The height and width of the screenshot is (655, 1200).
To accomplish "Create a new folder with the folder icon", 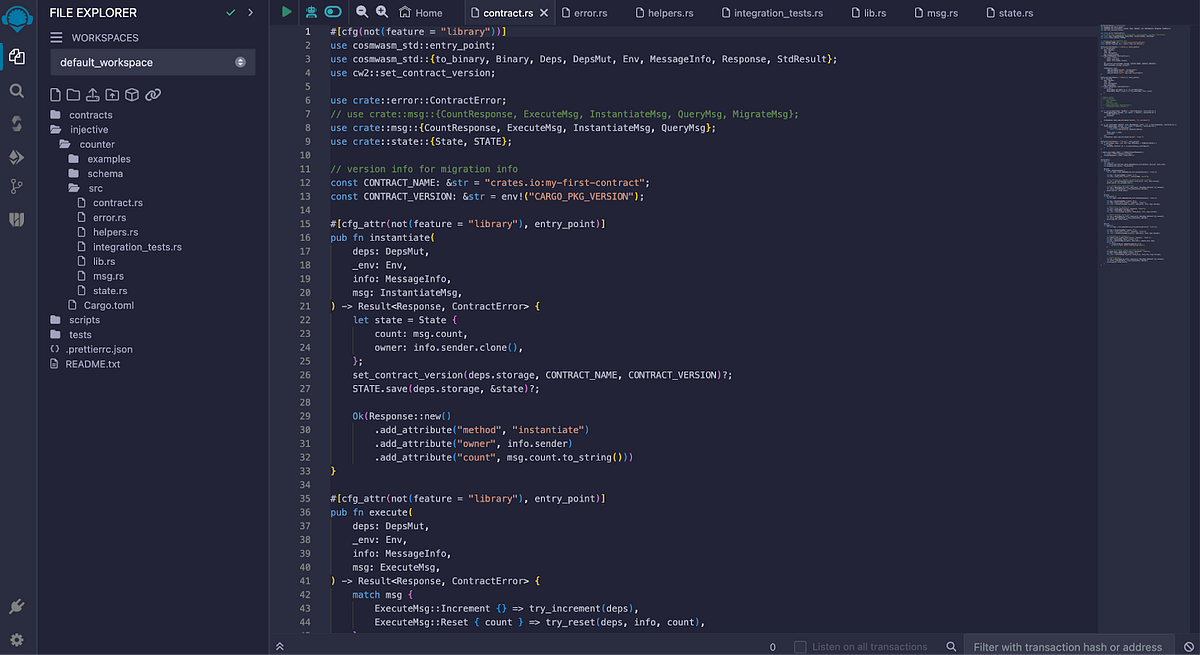I will tap(74, 93).
